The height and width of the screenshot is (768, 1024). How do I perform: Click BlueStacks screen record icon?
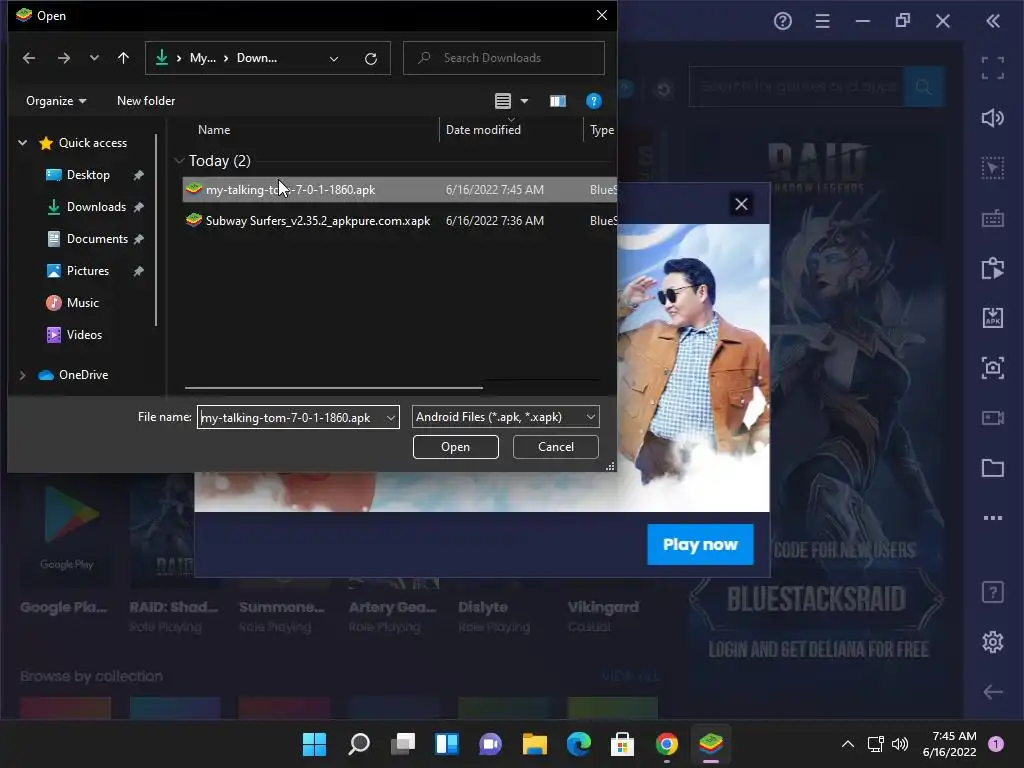pyautogui.click(x=992, y=417)
